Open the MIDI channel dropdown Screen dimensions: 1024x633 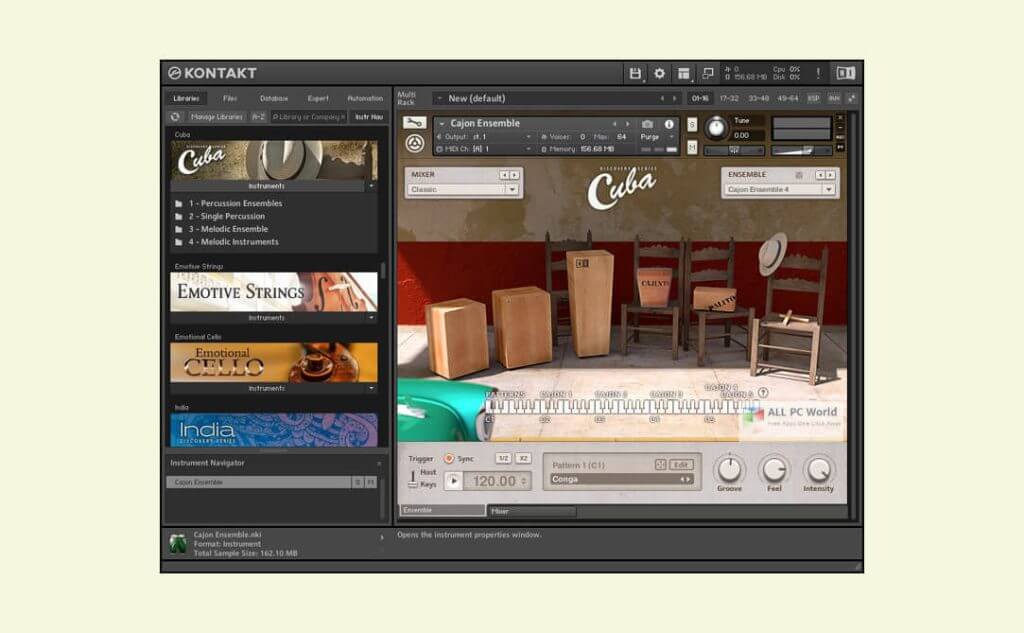483,149
